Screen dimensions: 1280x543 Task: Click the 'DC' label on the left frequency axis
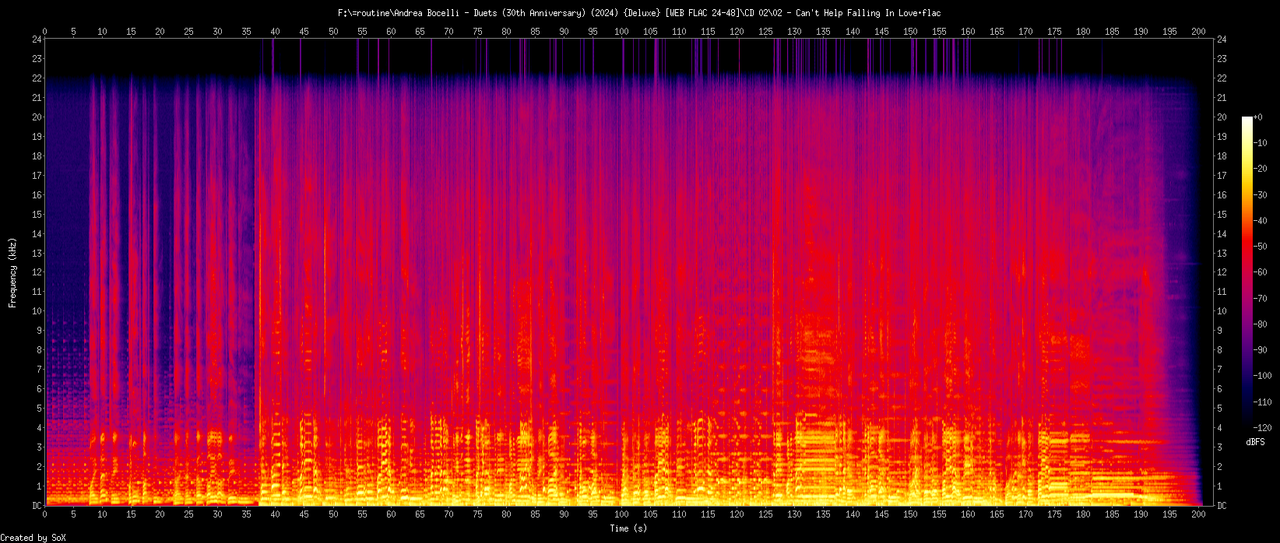36,506
